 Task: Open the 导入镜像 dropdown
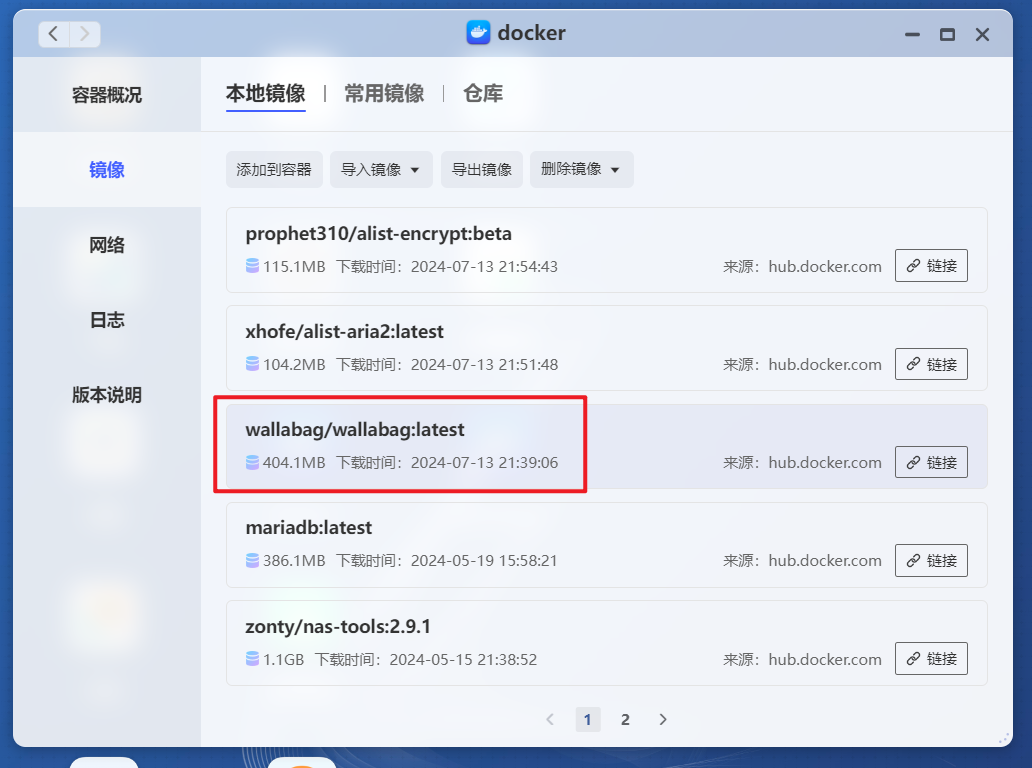pos(381,169)
